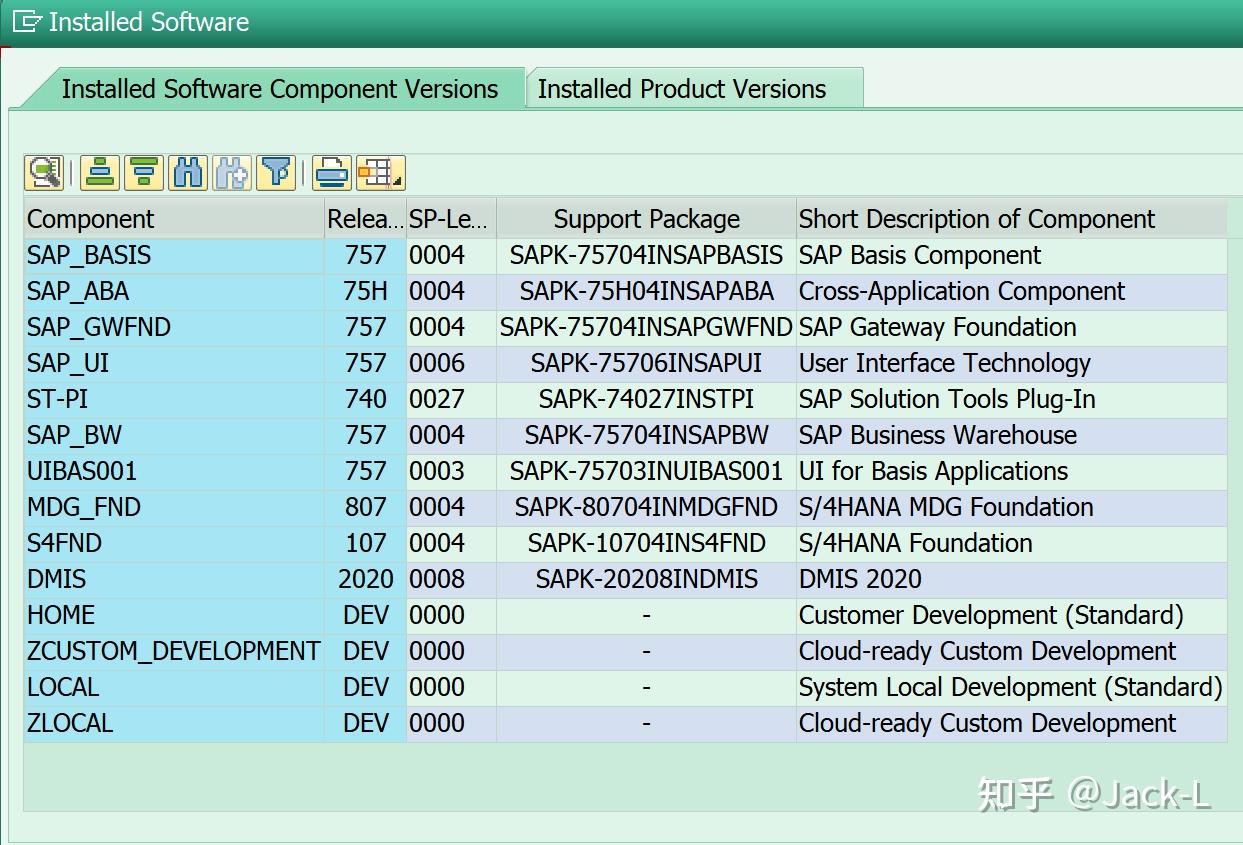
Task: Click the Support Package column header
Action: 646,219
